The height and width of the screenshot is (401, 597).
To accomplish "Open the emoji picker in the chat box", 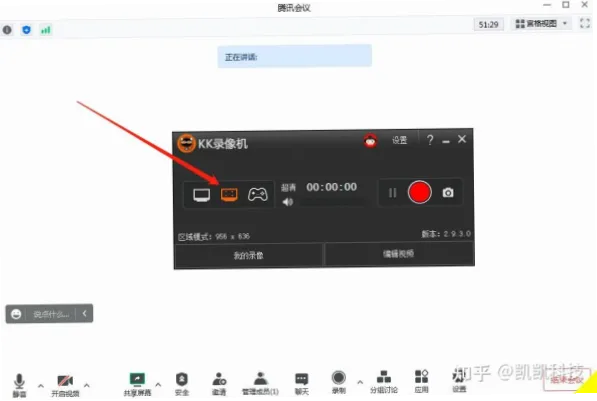I will point(16,314).
